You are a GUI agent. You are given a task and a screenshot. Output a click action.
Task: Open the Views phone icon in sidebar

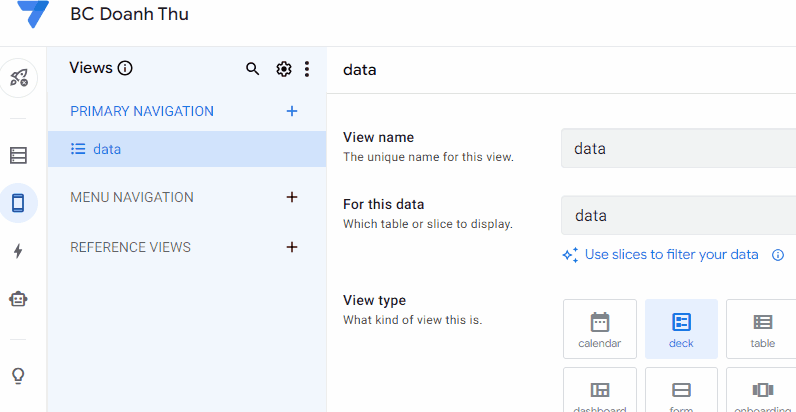pyautogui.click(x=19, y=203)
